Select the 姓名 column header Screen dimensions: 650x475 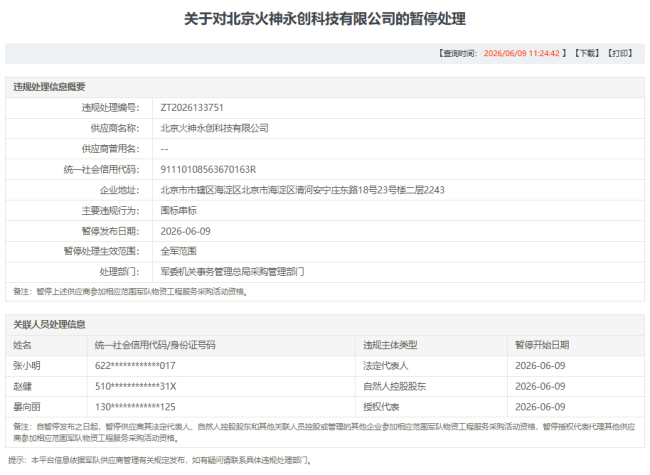pyautogui.click(x=22, y=345)
